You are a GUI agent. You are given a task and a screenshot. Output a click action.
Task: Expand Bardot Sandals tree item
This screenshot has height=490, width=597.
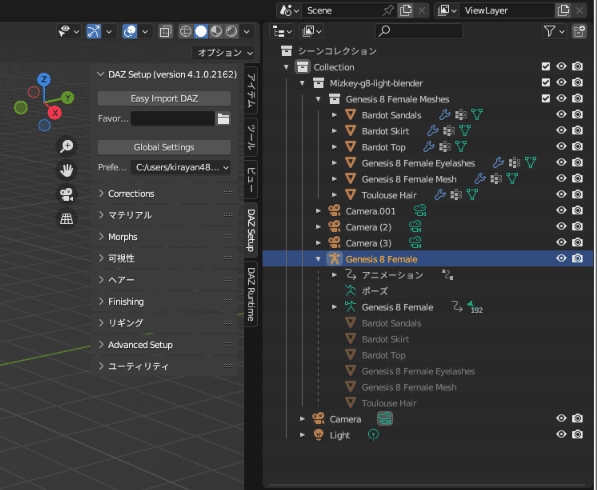[x=334, y=115]
